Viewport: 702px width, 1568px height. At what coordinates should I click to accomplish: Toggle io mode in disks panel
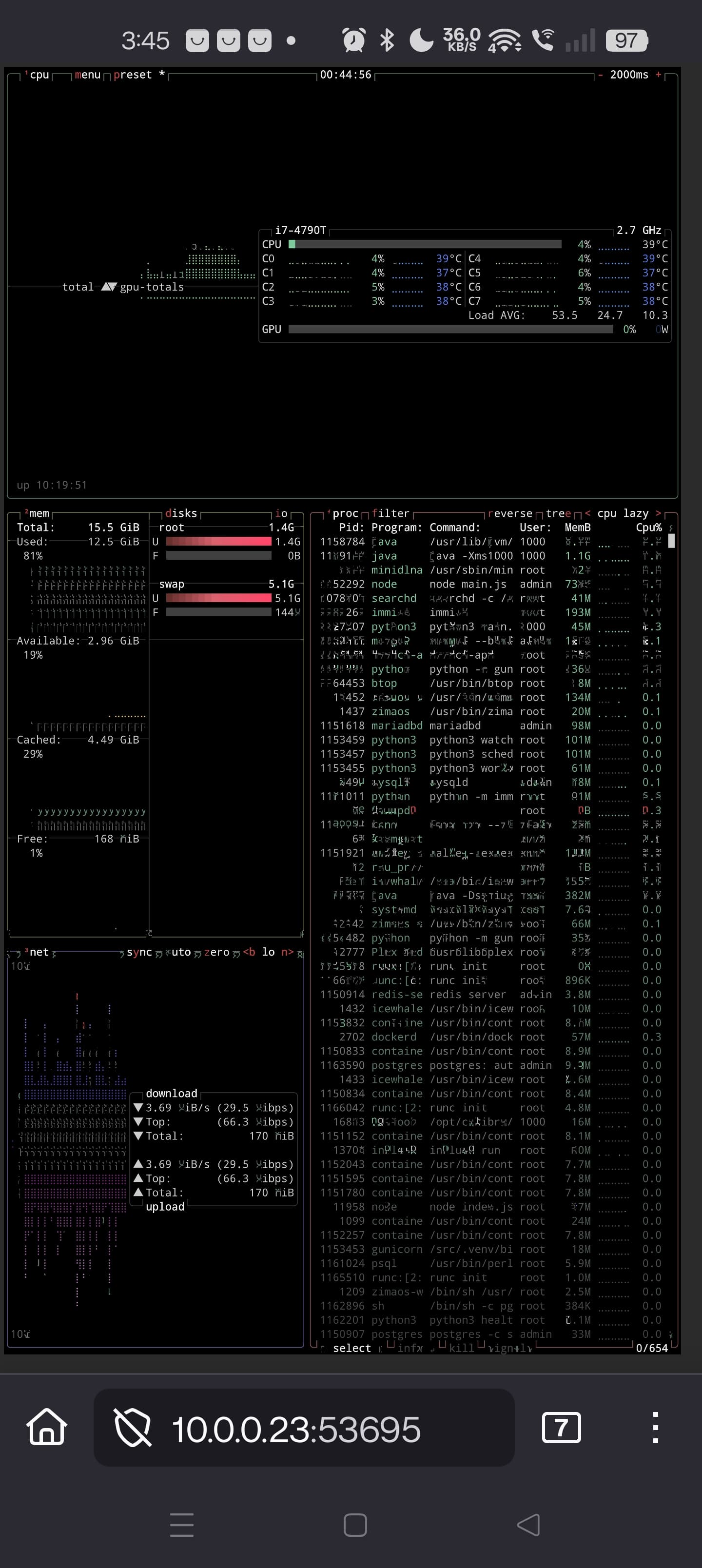(x=281, y=513)
